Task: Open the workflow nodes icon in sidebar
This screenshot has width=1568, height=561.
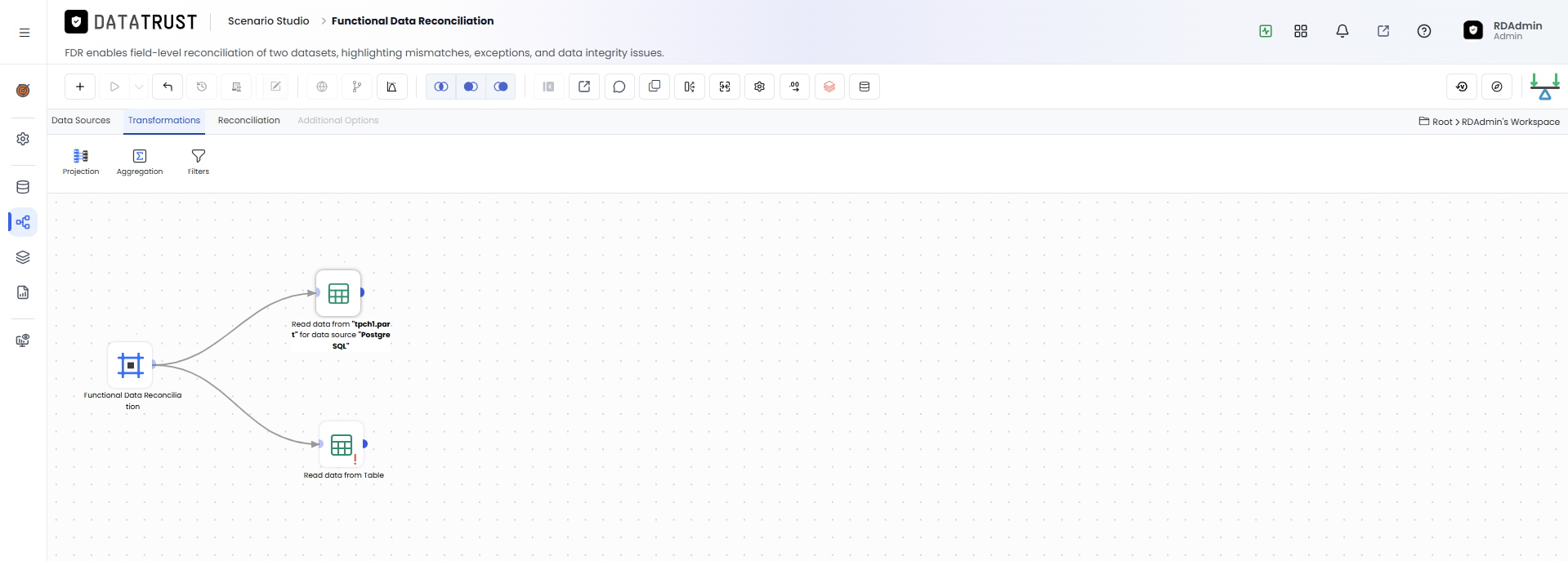Action: 23,222
